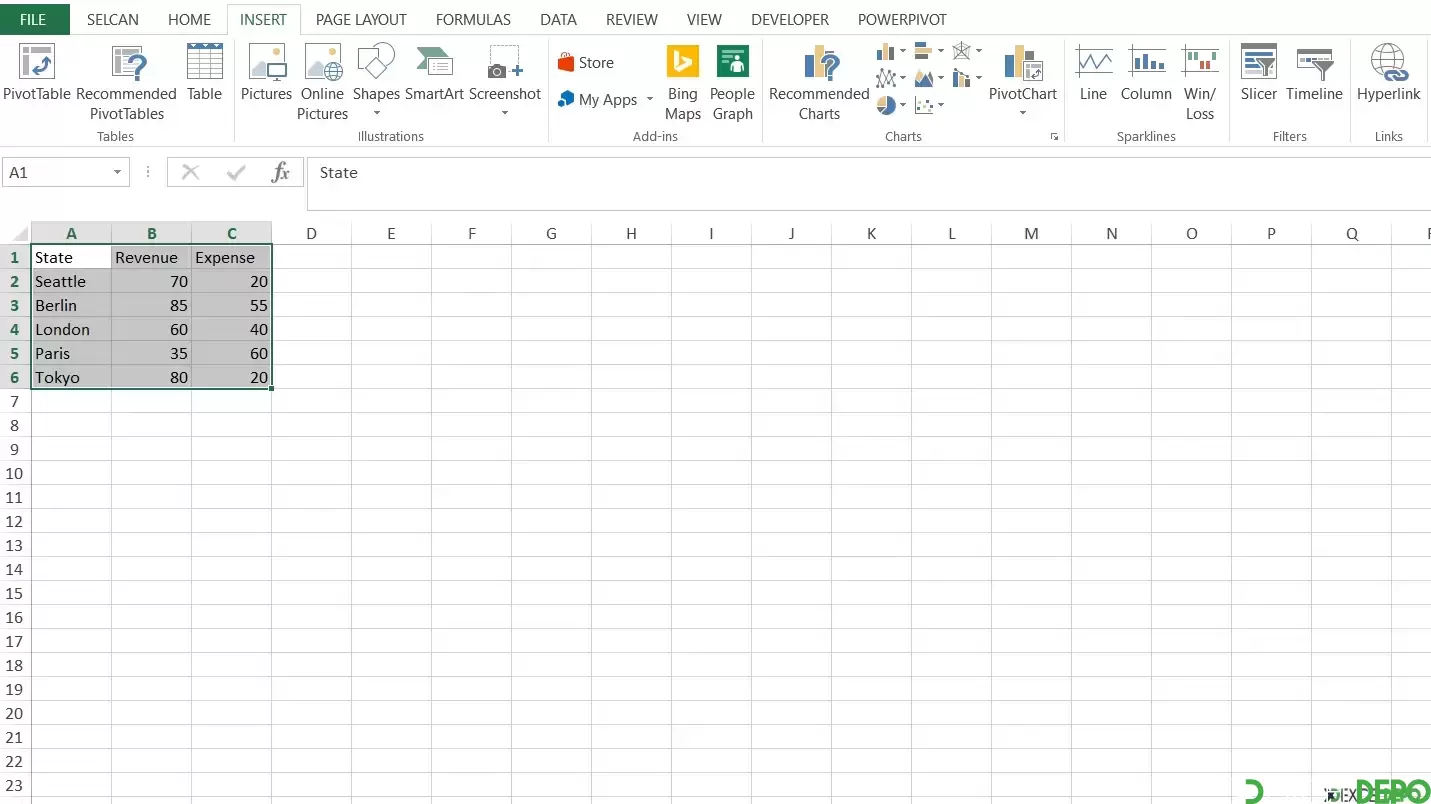
Task: Select column B header
Action: [151, 233]
